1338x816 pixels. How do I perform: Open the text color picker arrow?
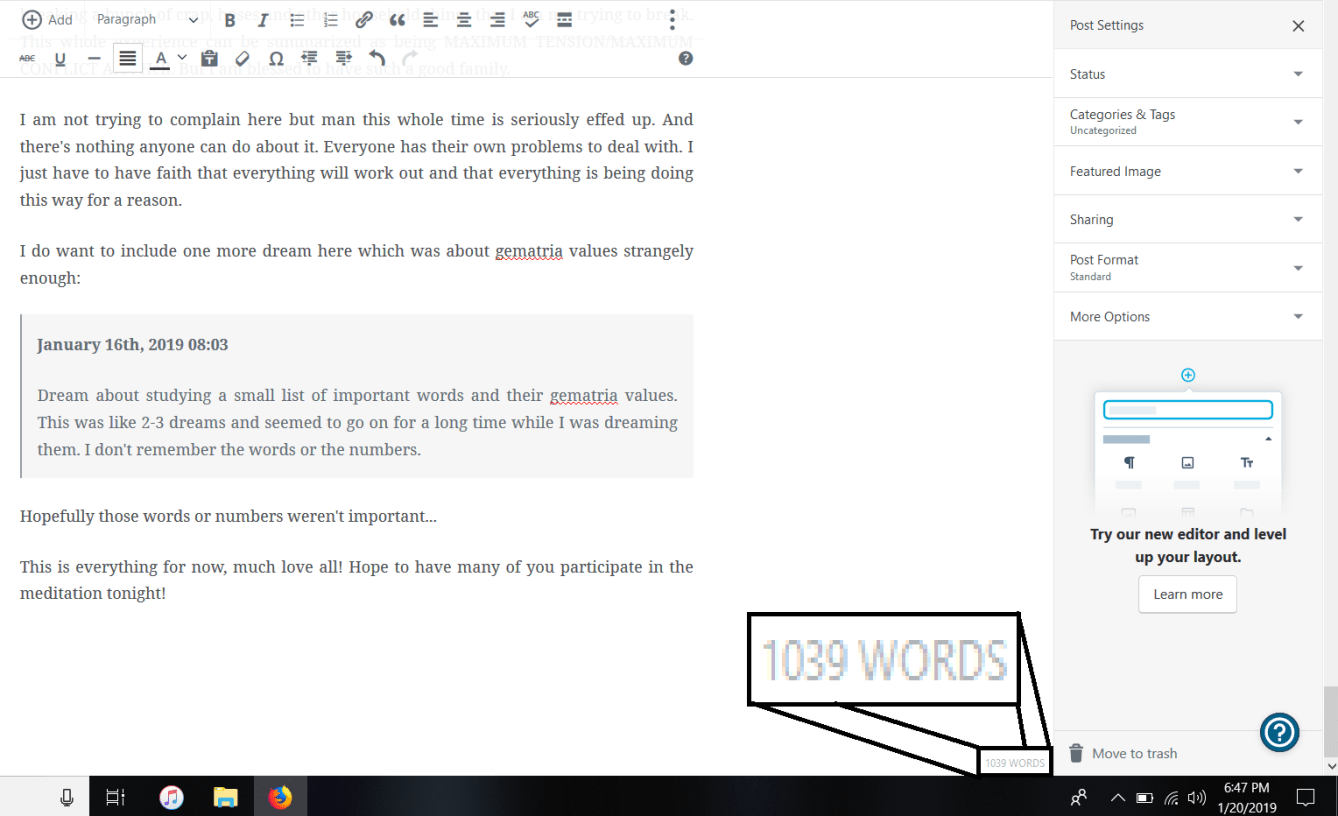(x=182, y=59)
